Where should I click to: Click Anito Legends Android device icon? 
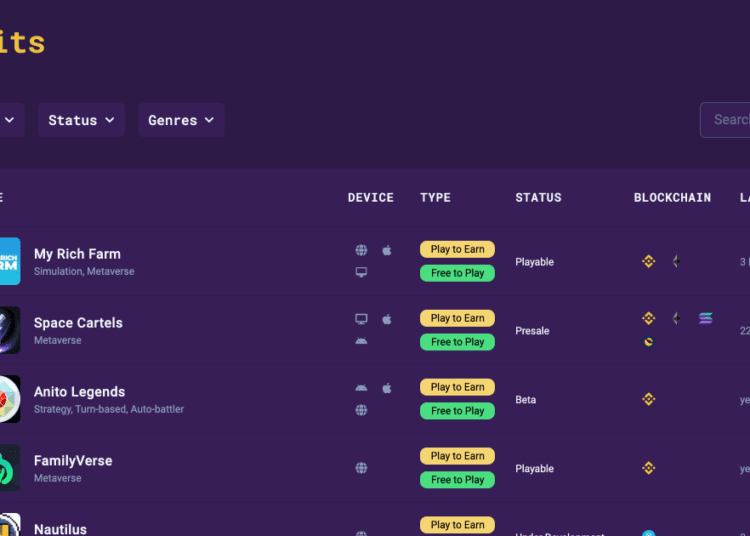tap(361, 388)
